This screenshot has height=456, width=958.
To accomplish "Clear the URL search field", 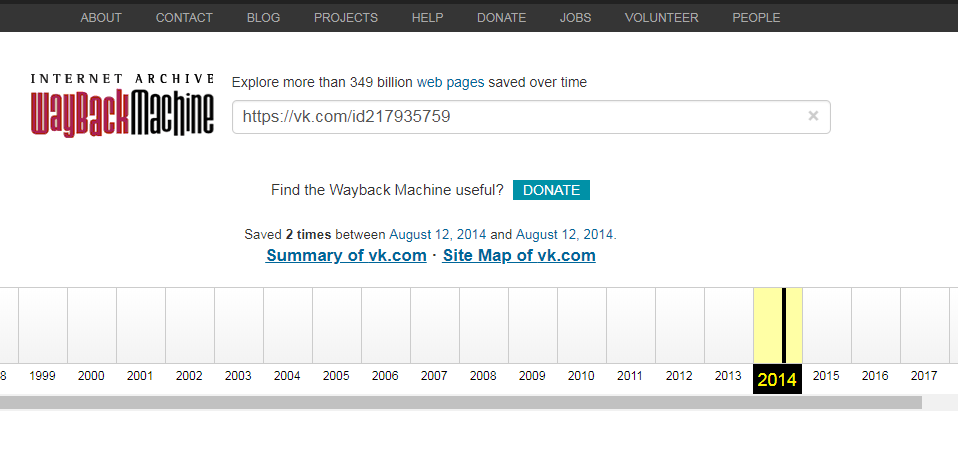I will [813, 116].
